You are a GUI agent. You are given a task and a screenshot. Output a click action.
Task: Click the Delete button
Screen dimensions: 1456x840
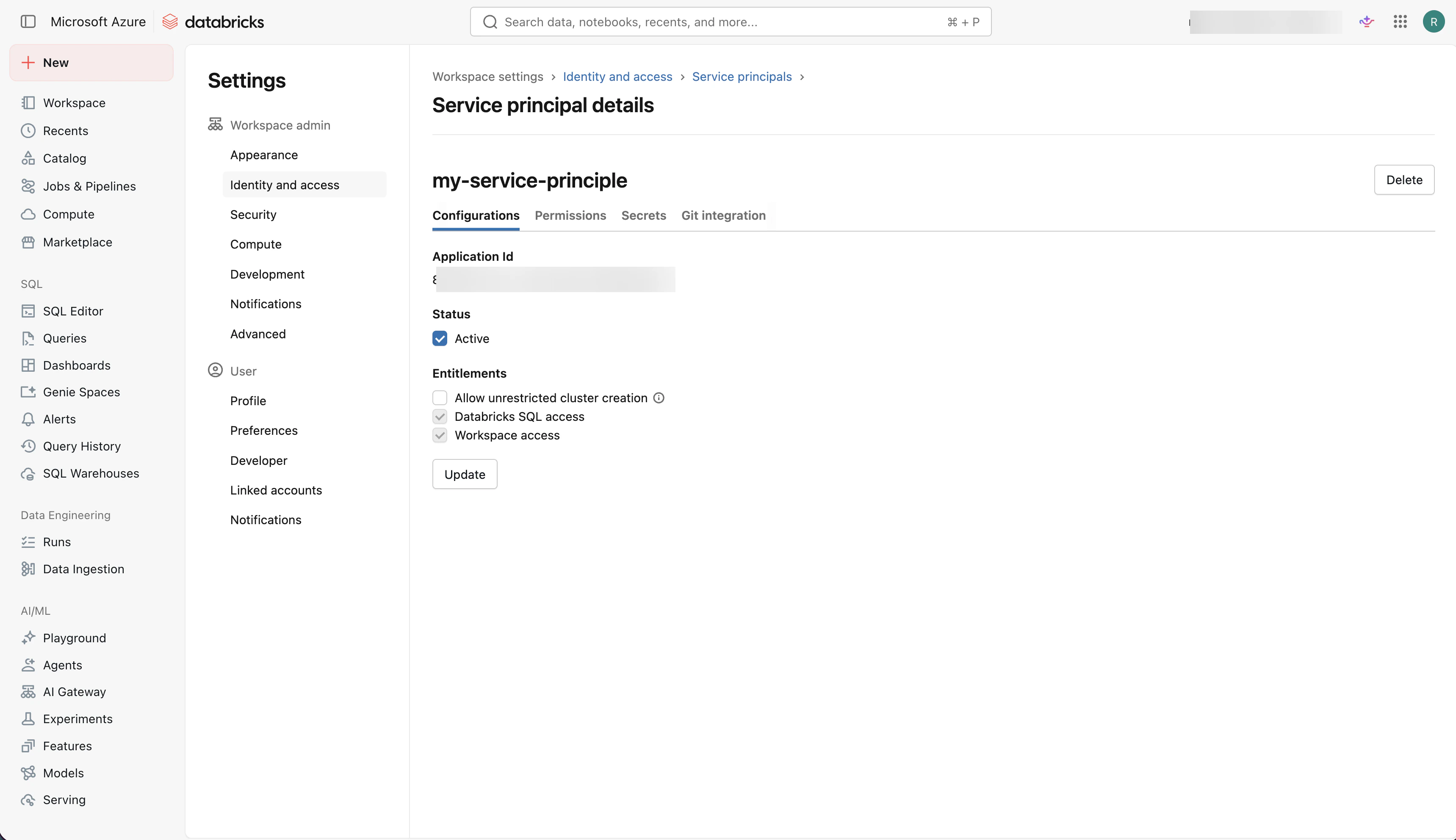tap(1404, 180)
